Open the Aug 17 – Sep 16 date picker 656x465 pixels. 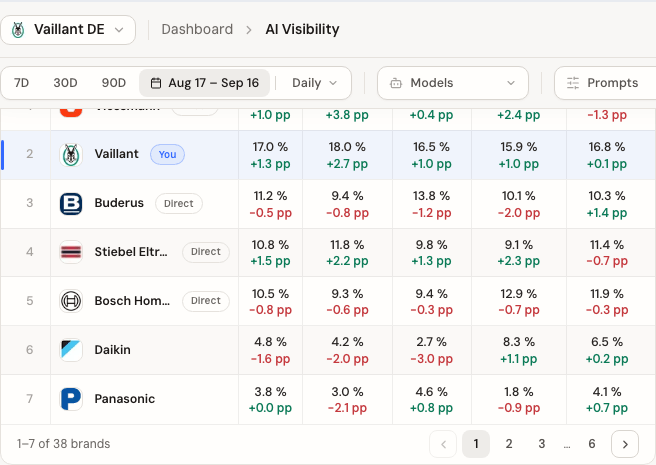tap(205, 83)
